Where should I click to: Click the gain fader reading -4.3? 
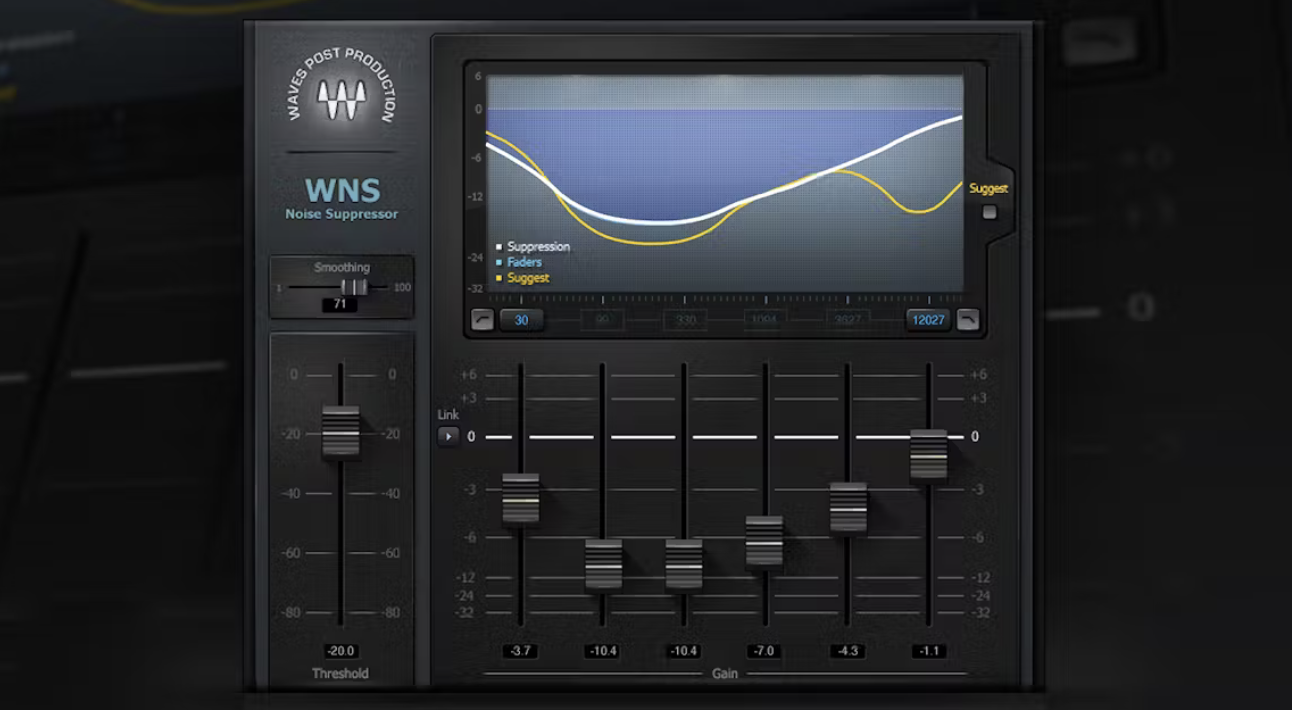coord(848,508)
